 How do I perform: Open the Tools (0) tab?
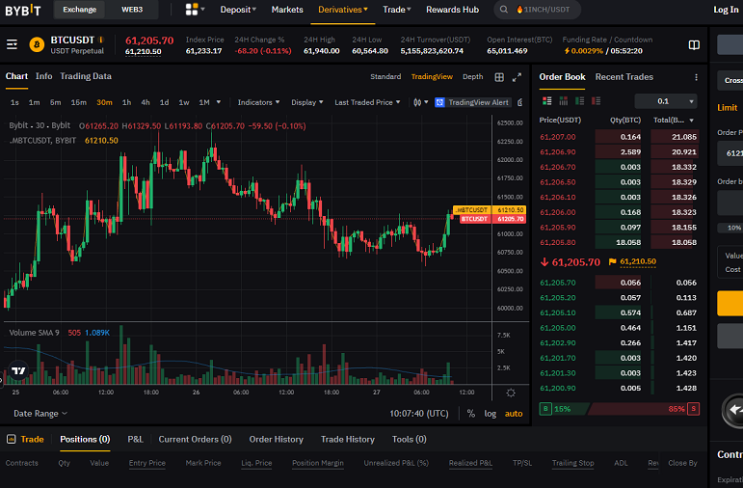[409, 439]
